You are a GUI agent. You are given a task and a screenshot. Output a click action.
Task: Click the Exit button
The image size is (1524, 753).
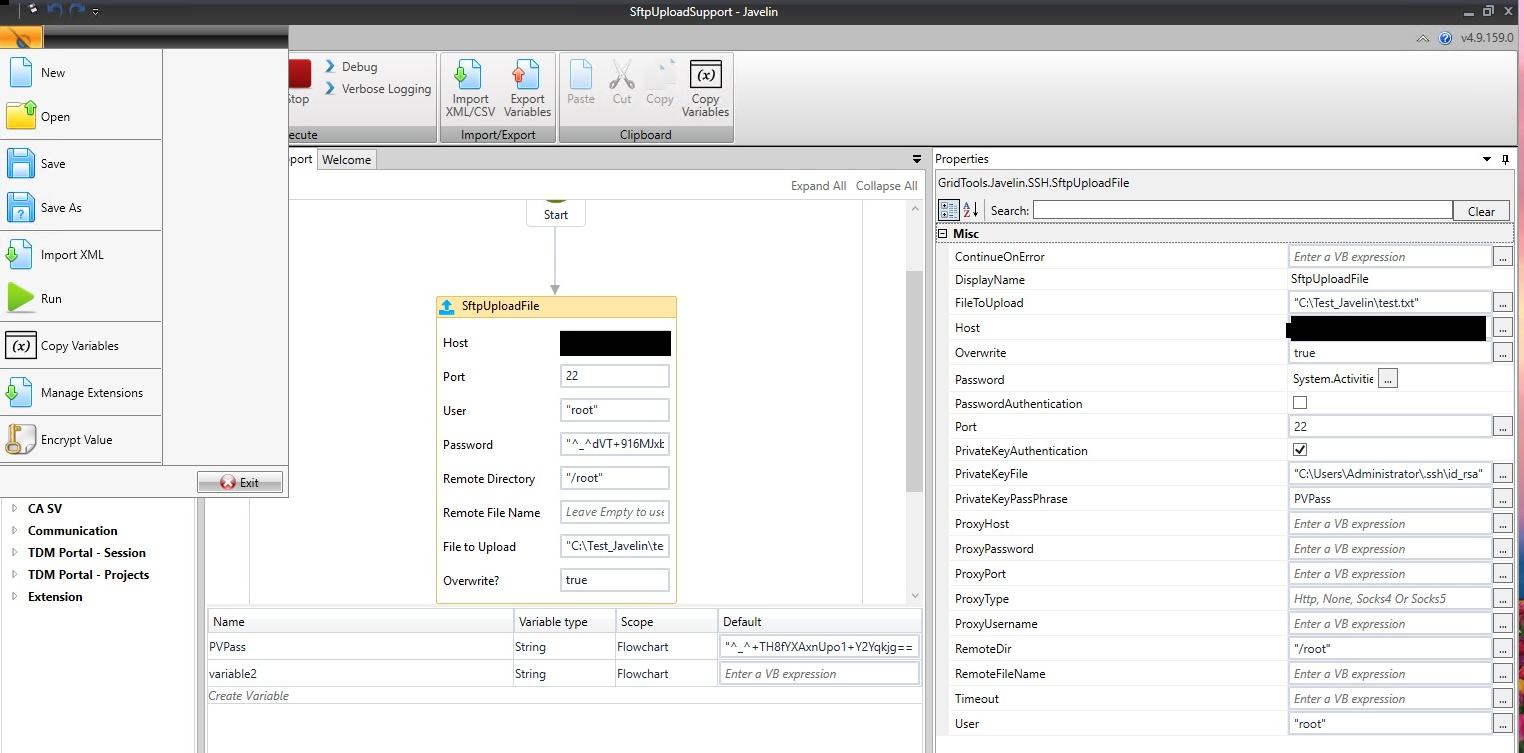tap(240, 482)
